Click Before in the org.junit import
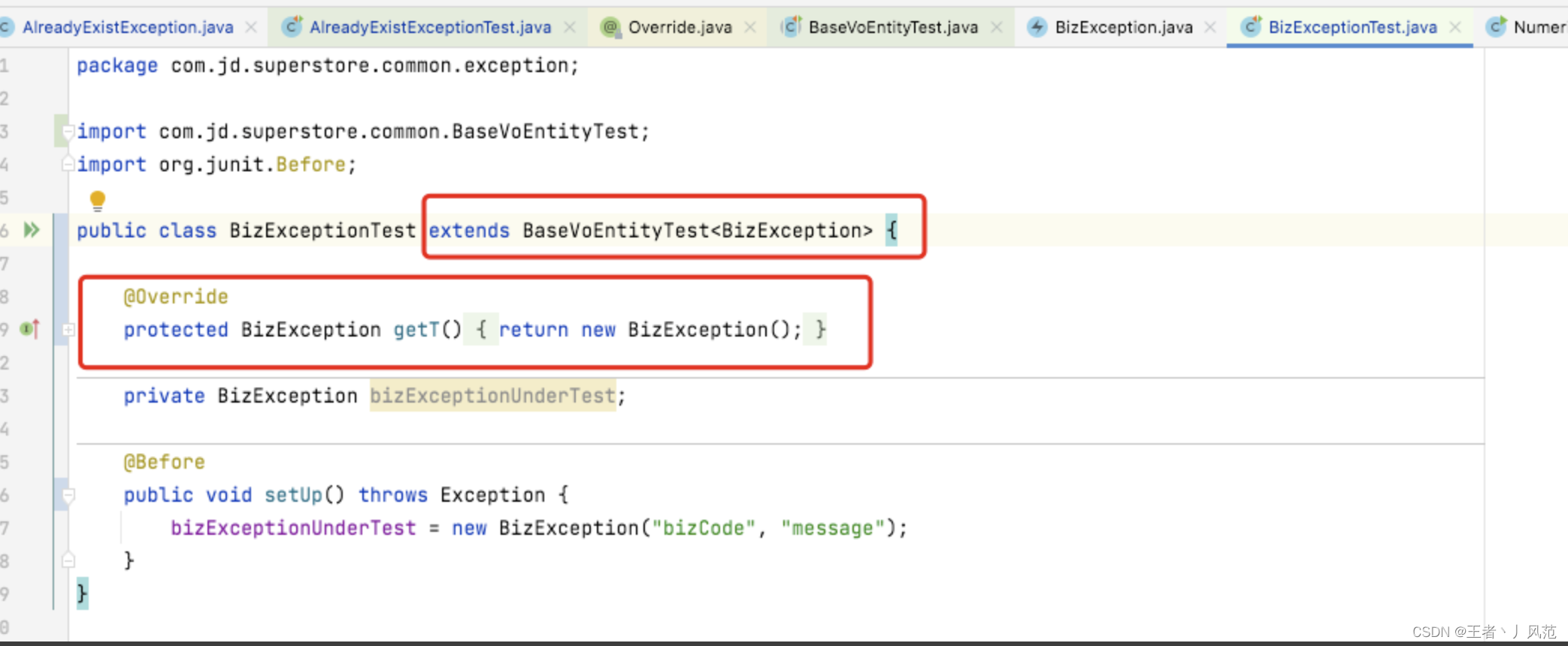Screen dimensions: 1568x646 click(310, 165)
